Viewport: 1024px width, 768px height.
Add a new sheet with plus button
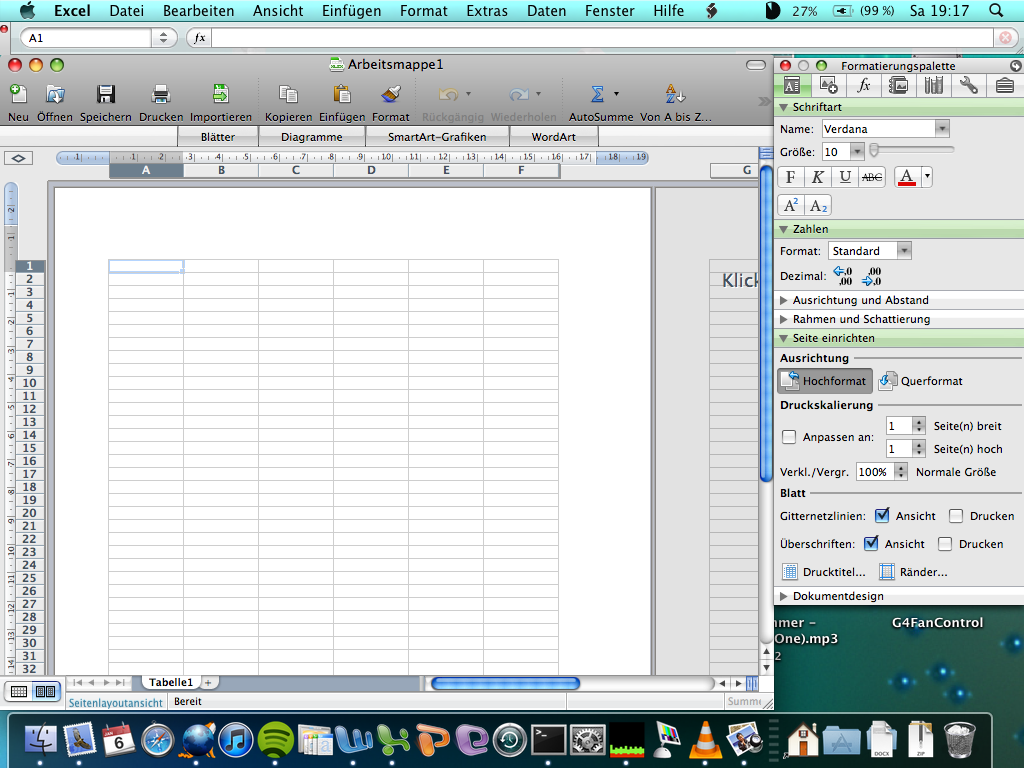208,682
